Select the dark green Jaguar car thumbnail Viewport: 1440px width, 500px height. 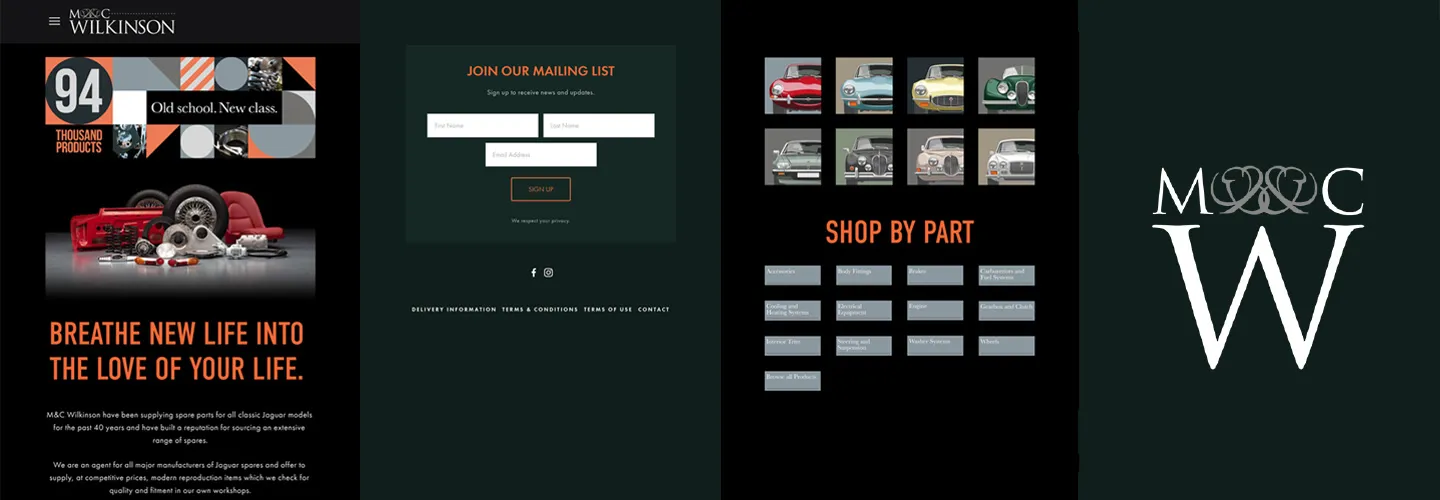pos(1006,85)
